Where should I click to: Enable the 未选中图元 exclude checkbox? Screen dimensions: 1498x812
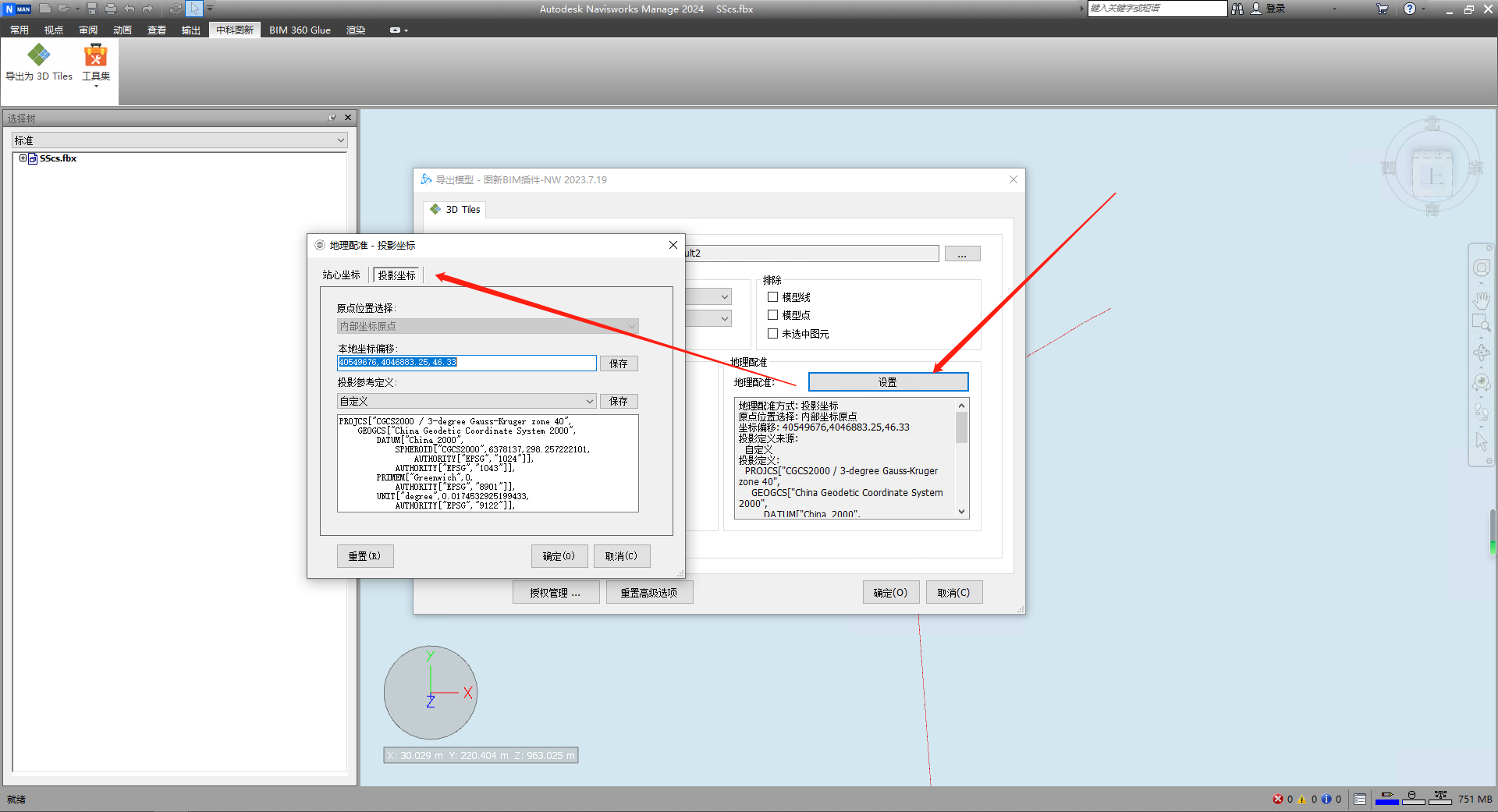772,333
